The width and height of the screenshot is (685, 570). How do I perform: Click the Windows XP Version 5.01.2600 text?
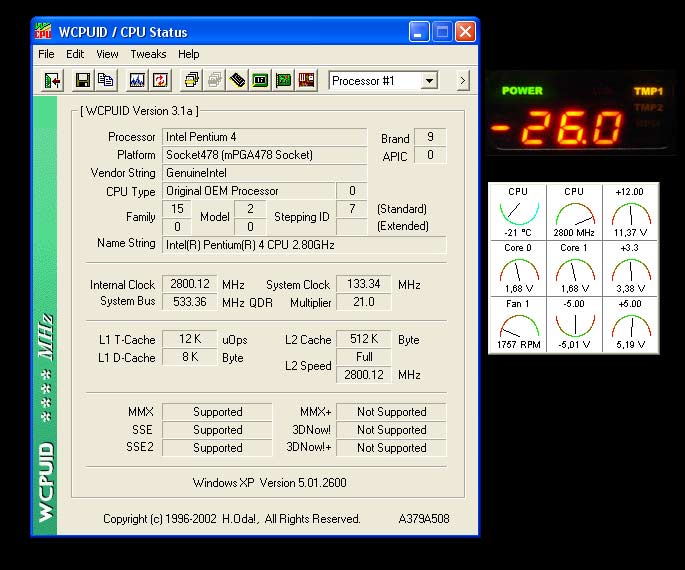pyautogui.click(x=270, y=483)
